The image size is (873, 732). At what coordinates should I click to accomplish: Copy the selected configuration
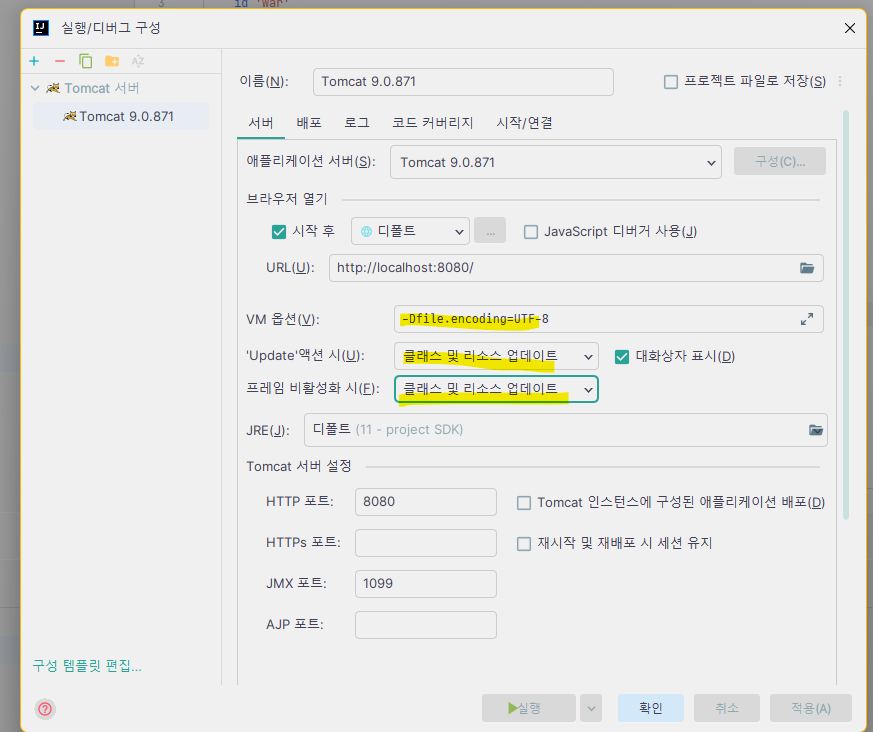click(85, 61)
